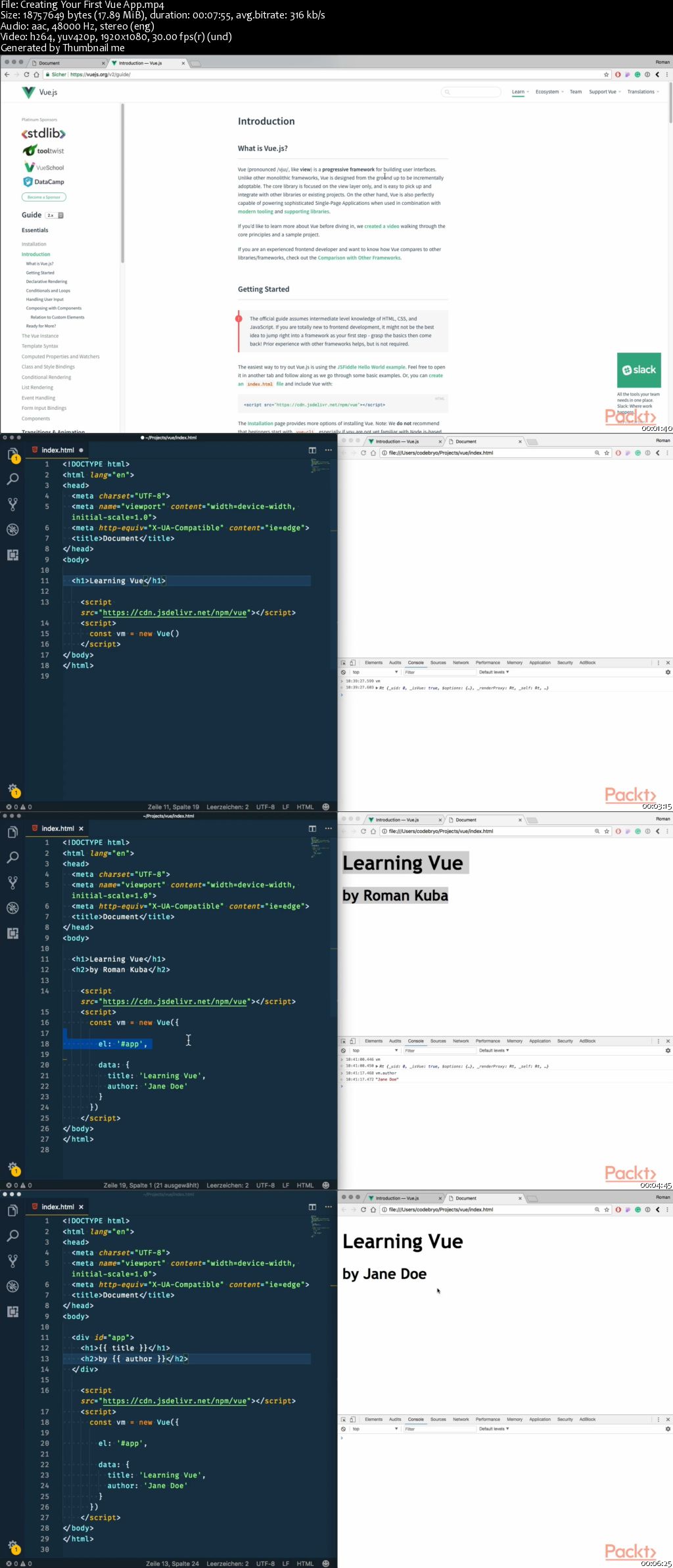Toggle the device toolbar in the 00:06:25 DevTools
Viewport: 673px width, 1568px height.
click(x=353, y=1420)
